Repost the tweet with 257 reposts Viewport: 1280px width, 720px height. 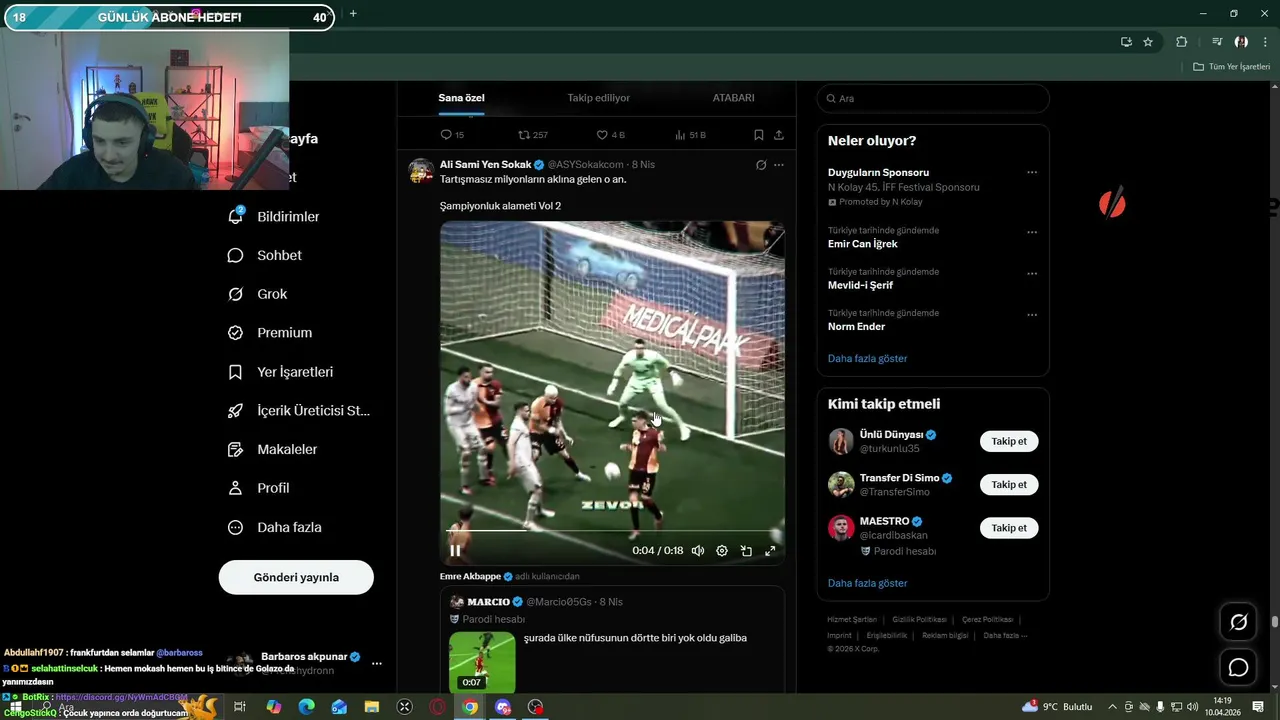(x=533, y=135)
